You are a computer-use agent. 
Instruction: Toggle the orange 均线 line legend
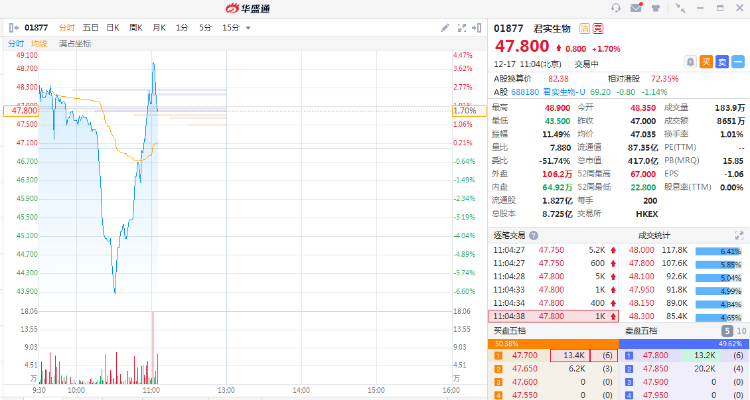(39, 44)
